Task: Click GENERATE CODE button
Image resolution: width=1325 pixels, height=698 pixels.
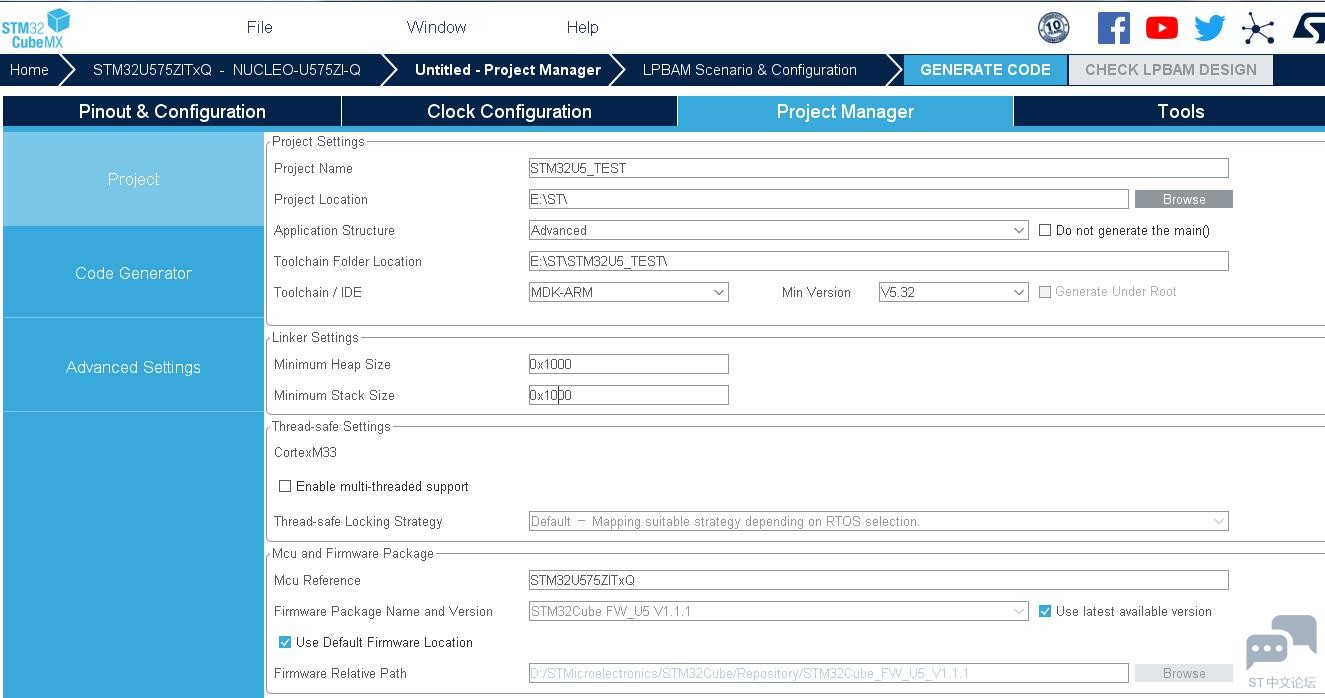Action: [x=985, y=70]
